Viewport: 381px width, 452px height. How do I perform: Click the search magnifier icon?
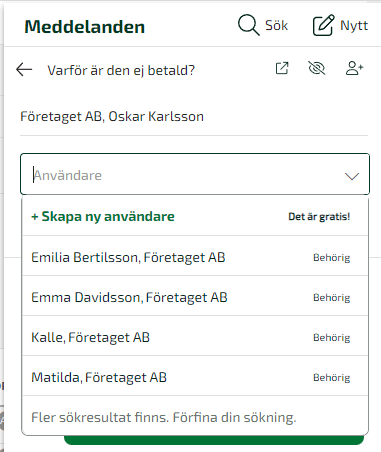pyautogui.click(x=248, y=25)
